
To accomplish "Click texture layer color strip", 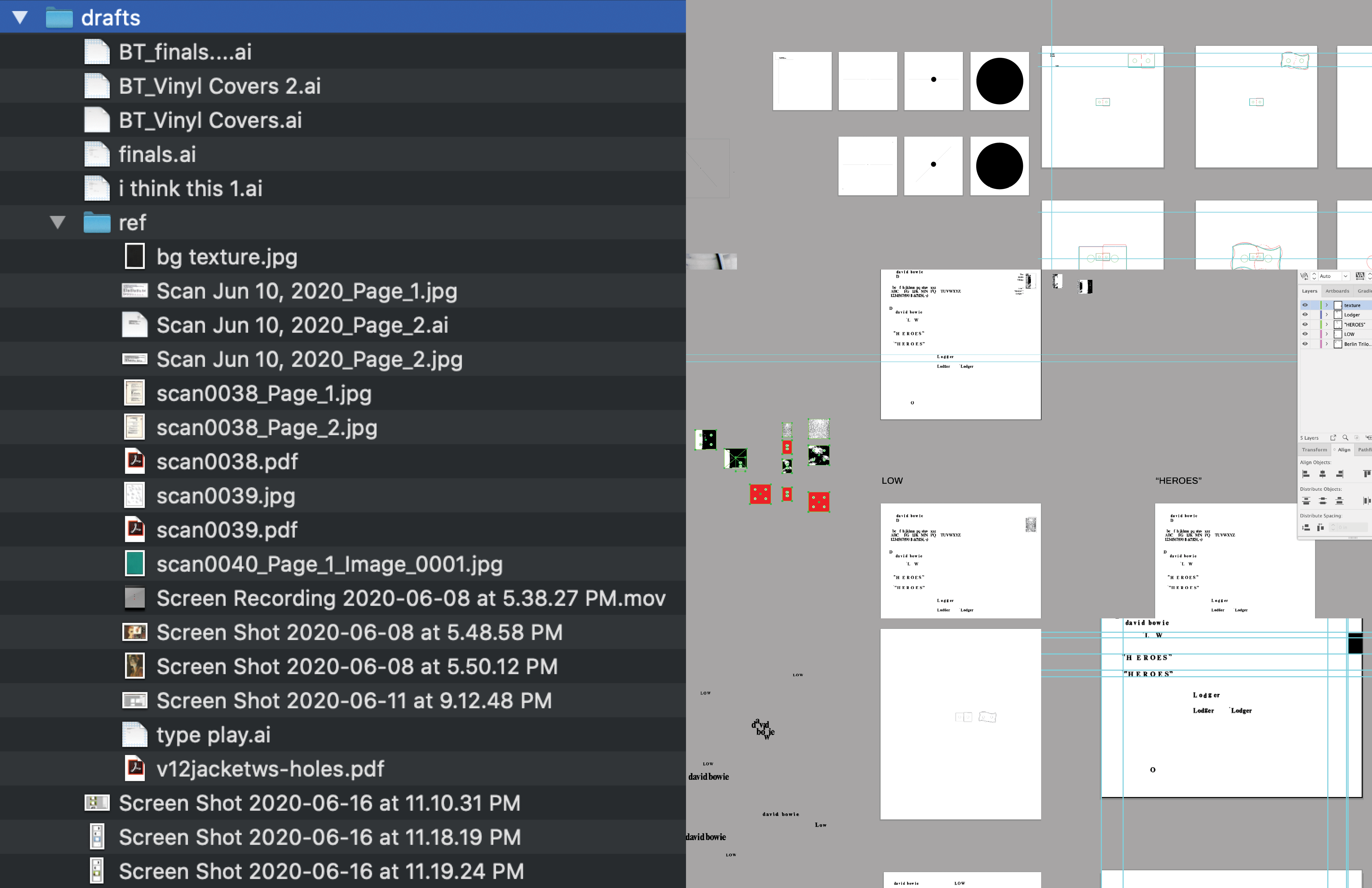I will [x=1321, y=305].
